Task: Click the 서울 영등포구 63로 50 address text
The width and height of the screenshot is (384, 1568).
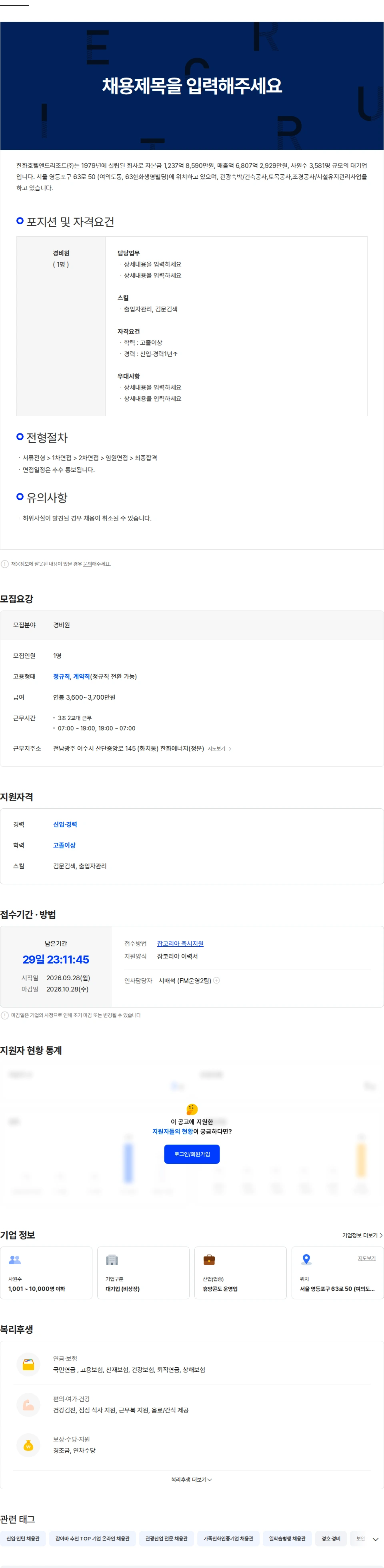Action: pyautogui.click(x=337, y=1289)
